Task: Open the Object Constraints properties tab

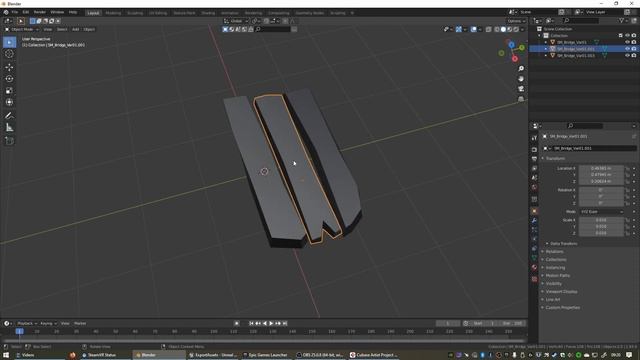Action: [x=534, y=249]
